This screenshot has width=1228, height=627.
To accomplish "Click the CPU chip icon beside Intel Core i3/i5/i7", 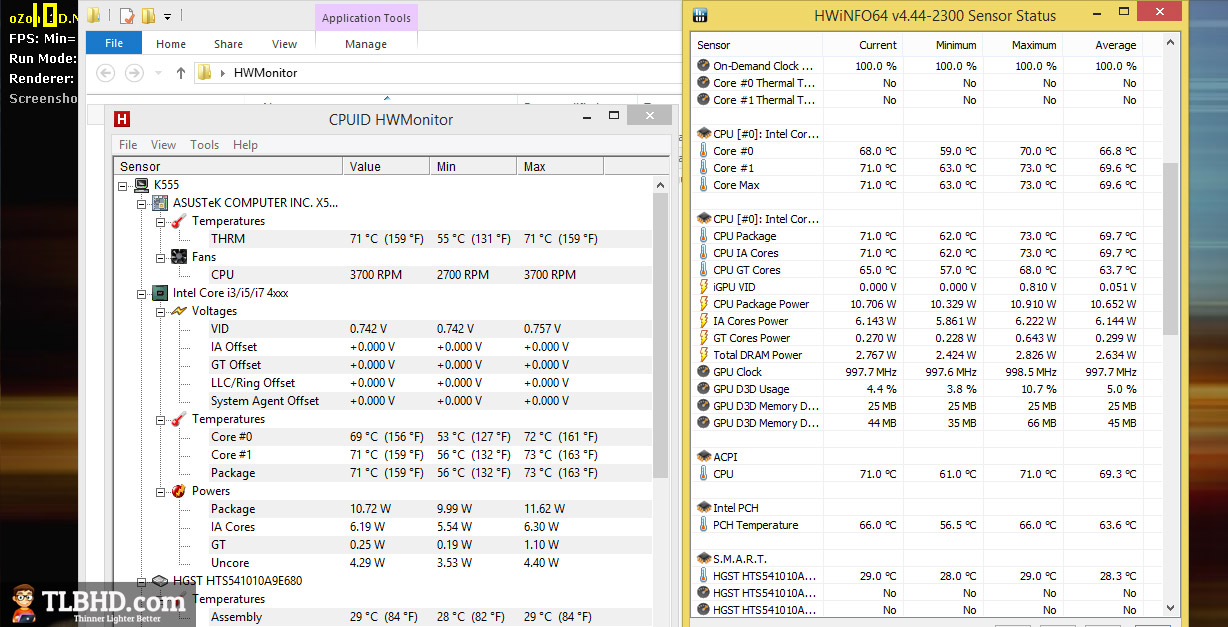I will (x=160, y=293).
